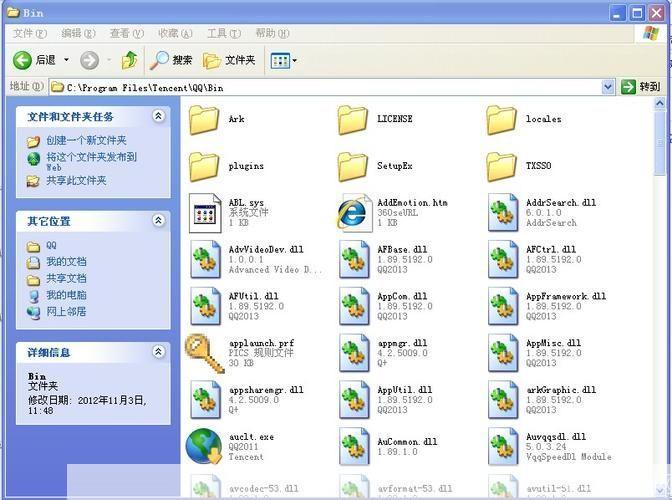Click 'Publish this folder to the Web' (将这个文件夹发布到 Web) link
Image resolution: width=672 pixels, height=500 pixels.
91,162
